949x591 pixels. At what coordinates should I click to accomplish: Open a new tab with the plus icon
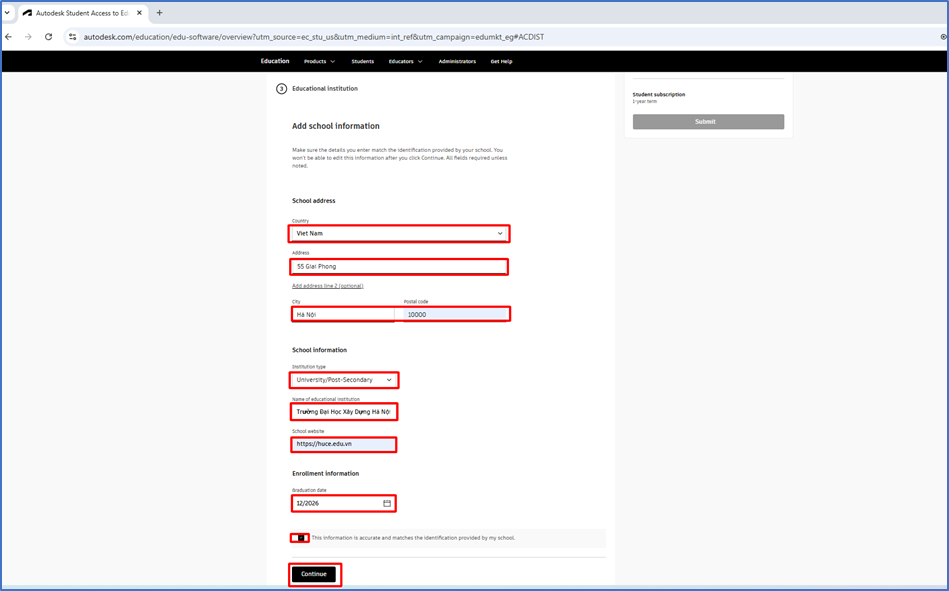click(160, 13)
